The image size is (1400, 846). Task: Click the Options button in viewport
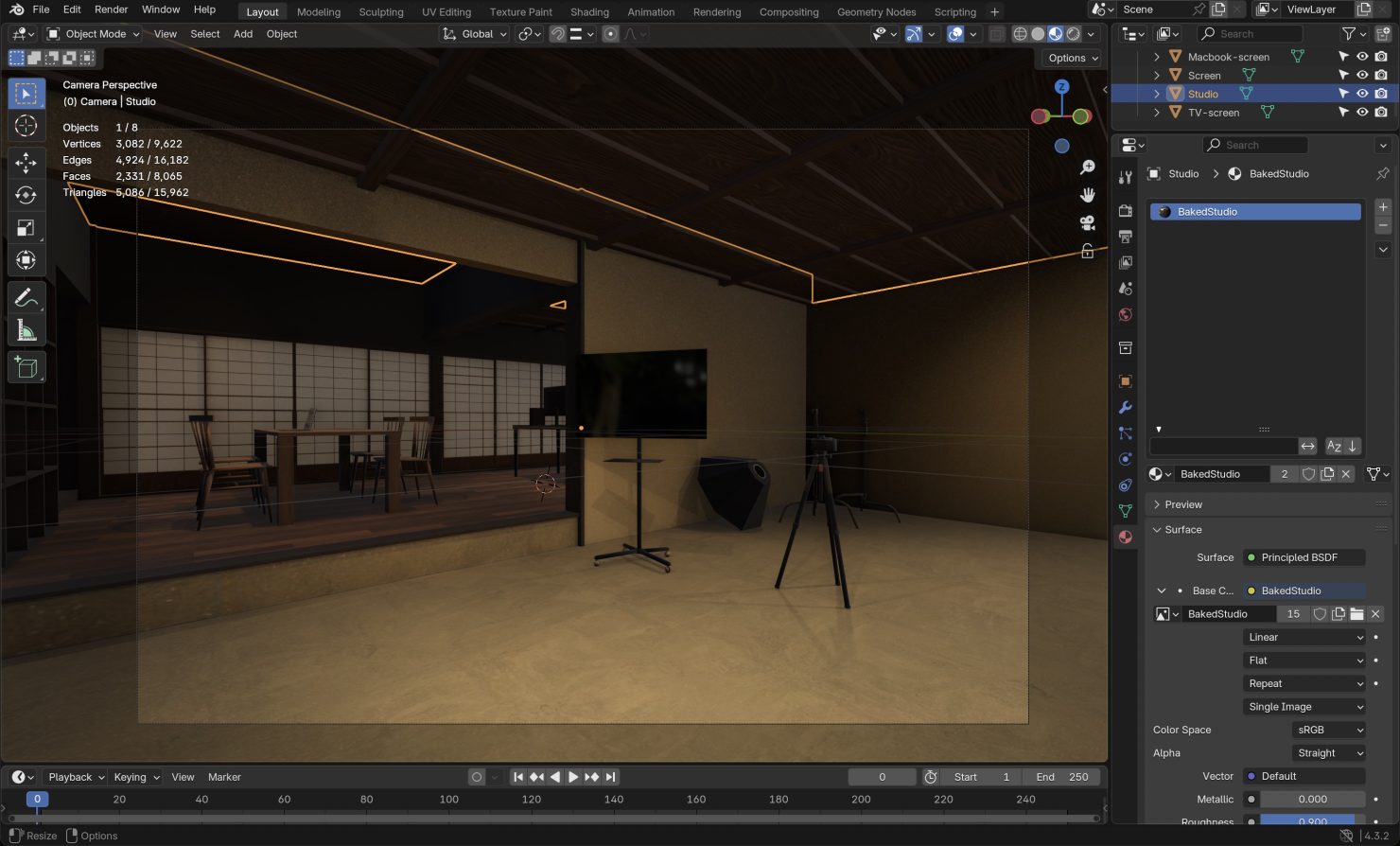click(1073, 58)
